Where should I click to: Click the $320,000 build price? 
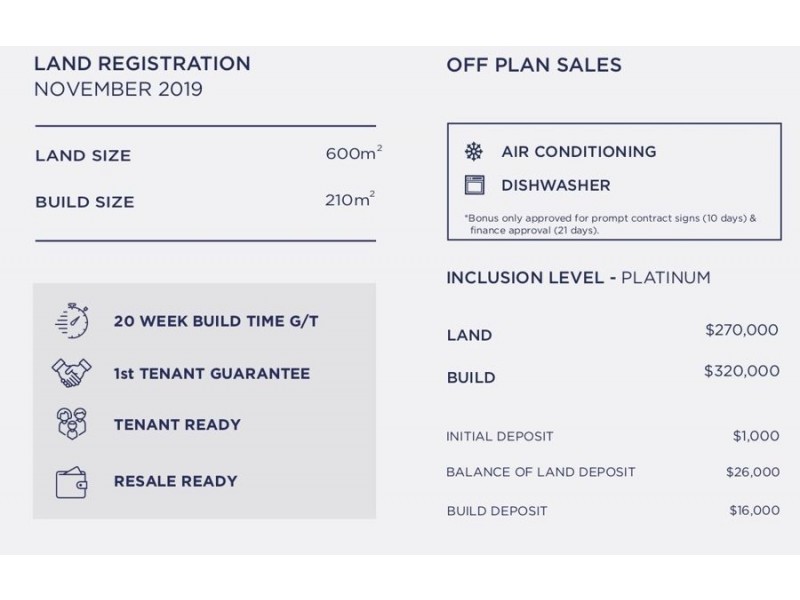pos(741,371)
